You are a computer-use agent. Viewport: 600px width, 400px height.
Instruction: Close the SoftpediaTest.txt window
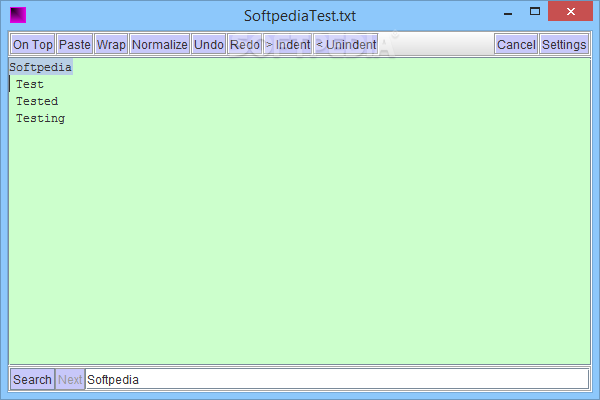[x=570, y=11]
